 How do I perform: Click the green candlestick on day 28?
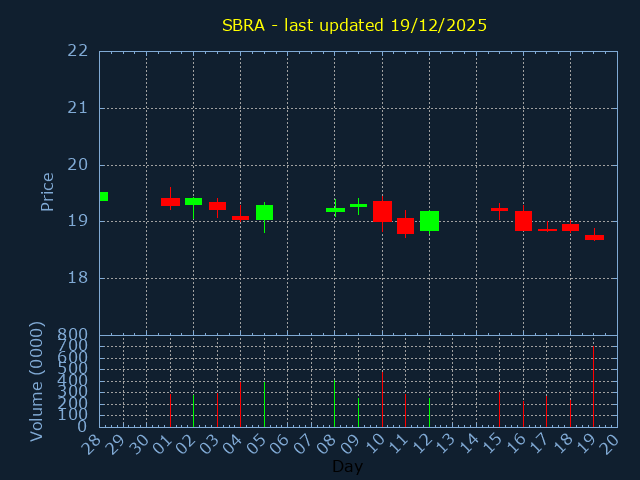[103, 196]
